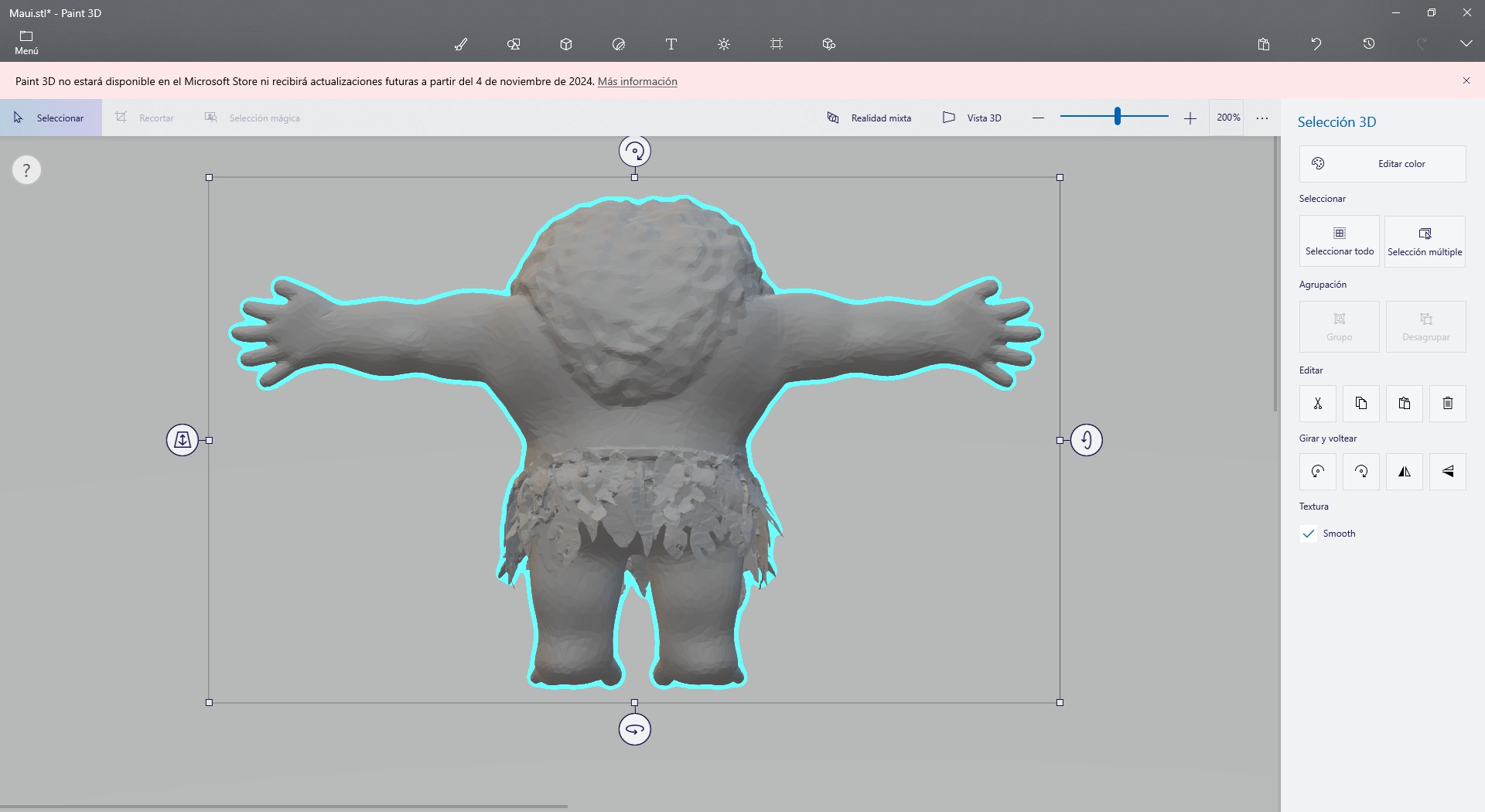Open the Canvas tool
This screenshot has height=812, width=1485.
777,44
